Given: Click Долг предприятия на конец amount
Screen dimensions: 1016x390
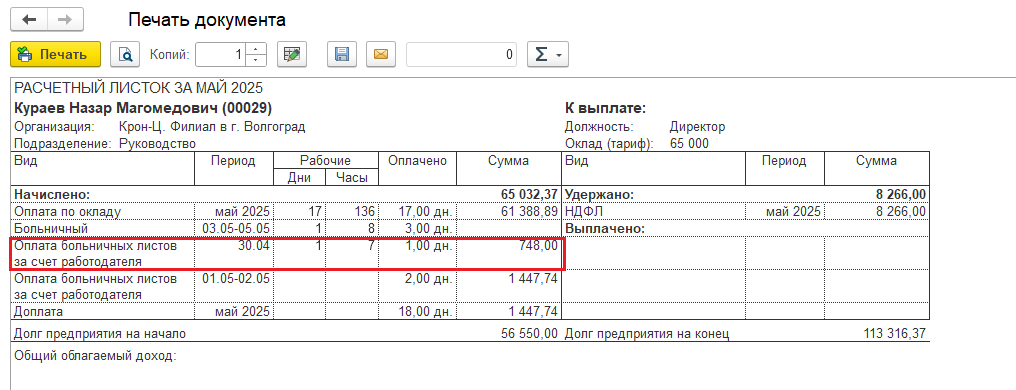Looking at the screenshot, I should tap(893, 334).
